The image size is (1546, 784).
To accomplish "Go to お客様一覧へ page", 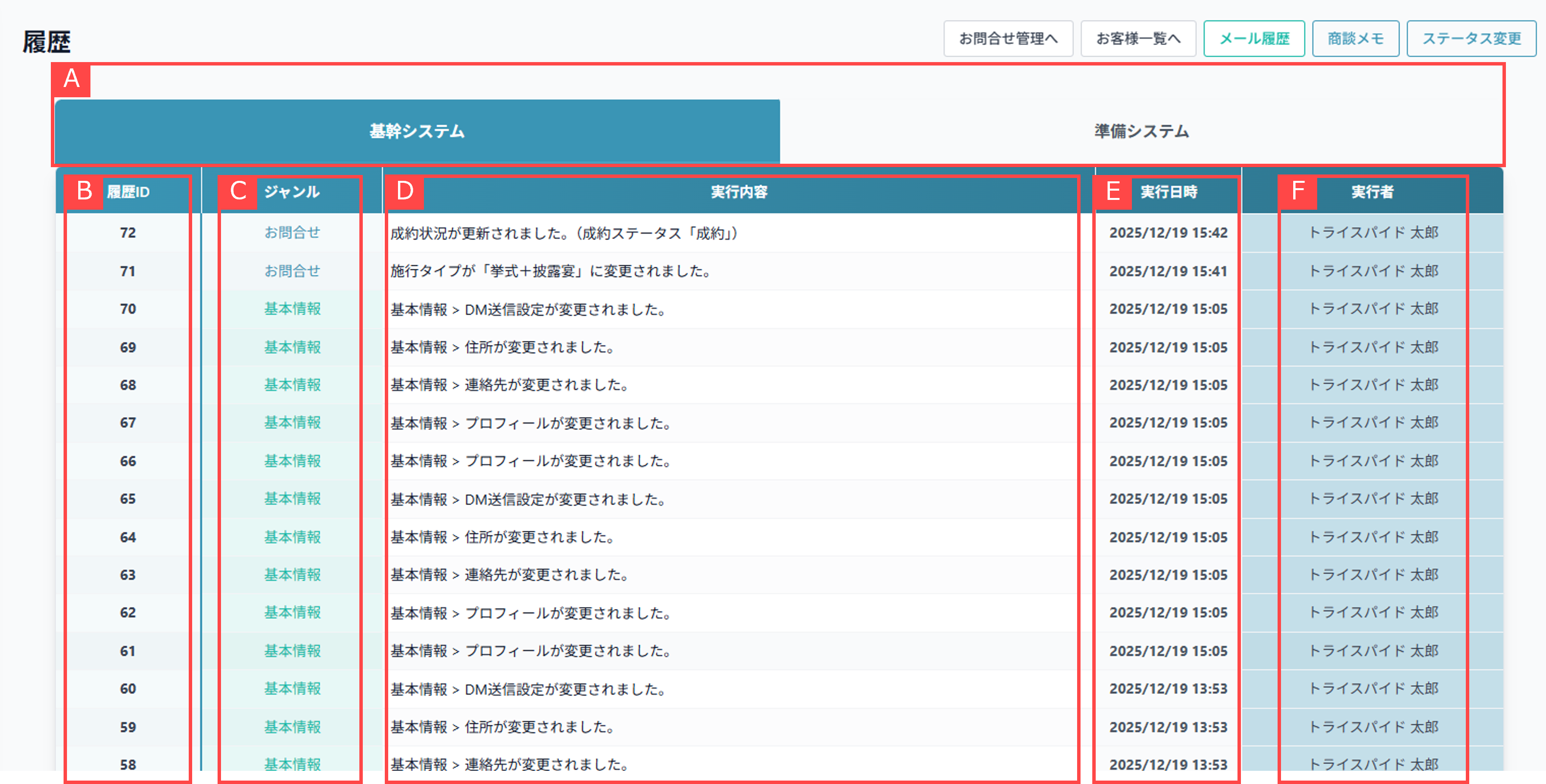I will pos(1138,38).
